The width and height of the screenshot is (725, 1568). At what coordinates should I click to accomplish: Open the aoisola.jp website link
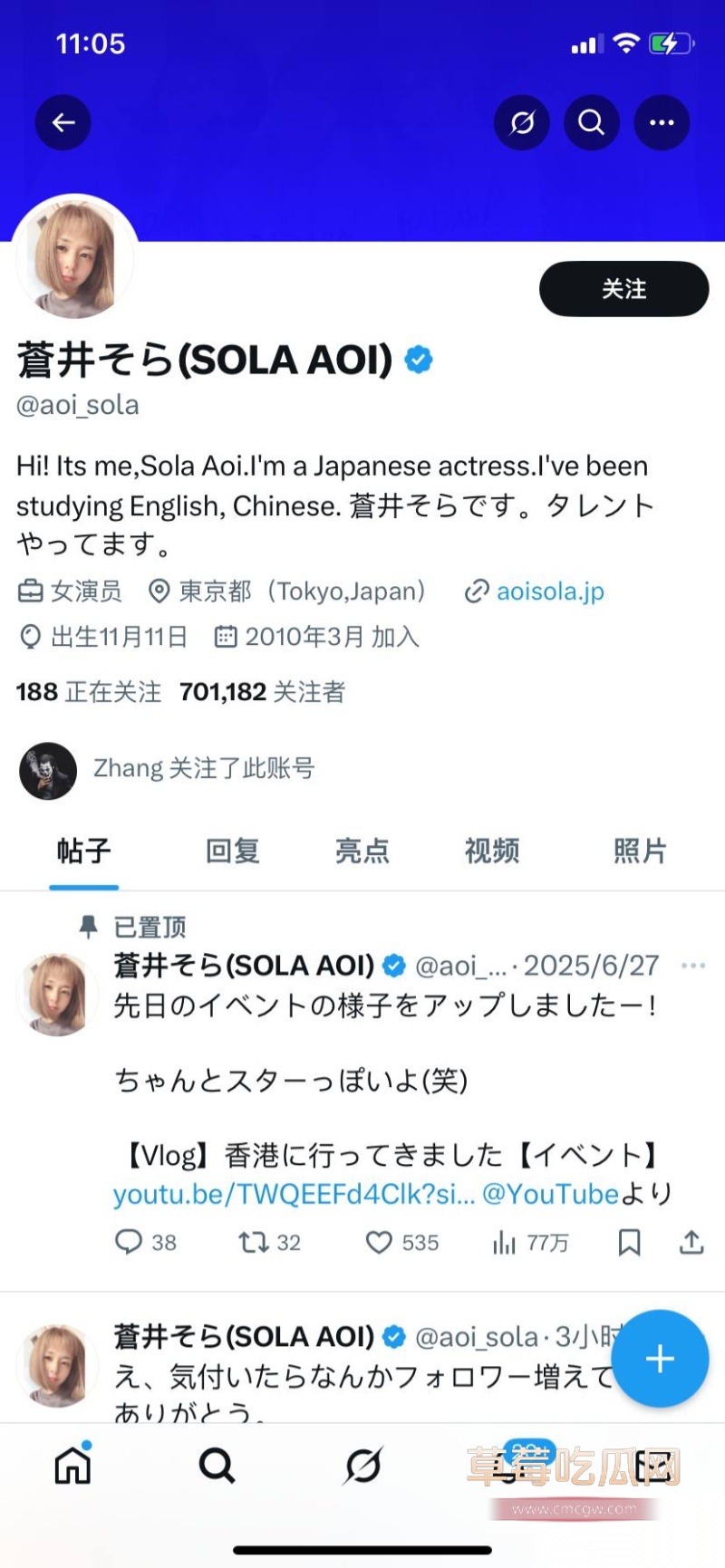click(550, 592)
